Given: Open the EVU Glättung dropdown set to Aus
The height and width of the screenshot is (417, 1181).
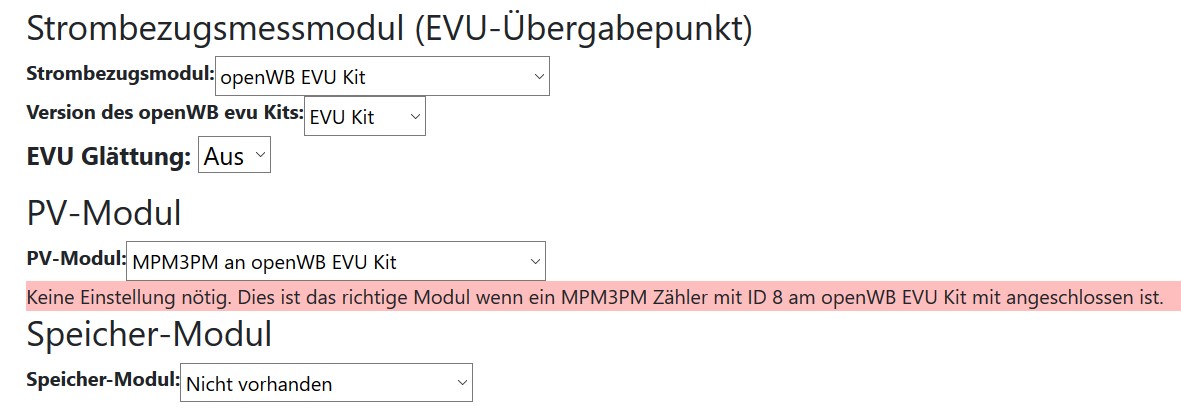Looking at the screenshot, I should pos(234,155).
